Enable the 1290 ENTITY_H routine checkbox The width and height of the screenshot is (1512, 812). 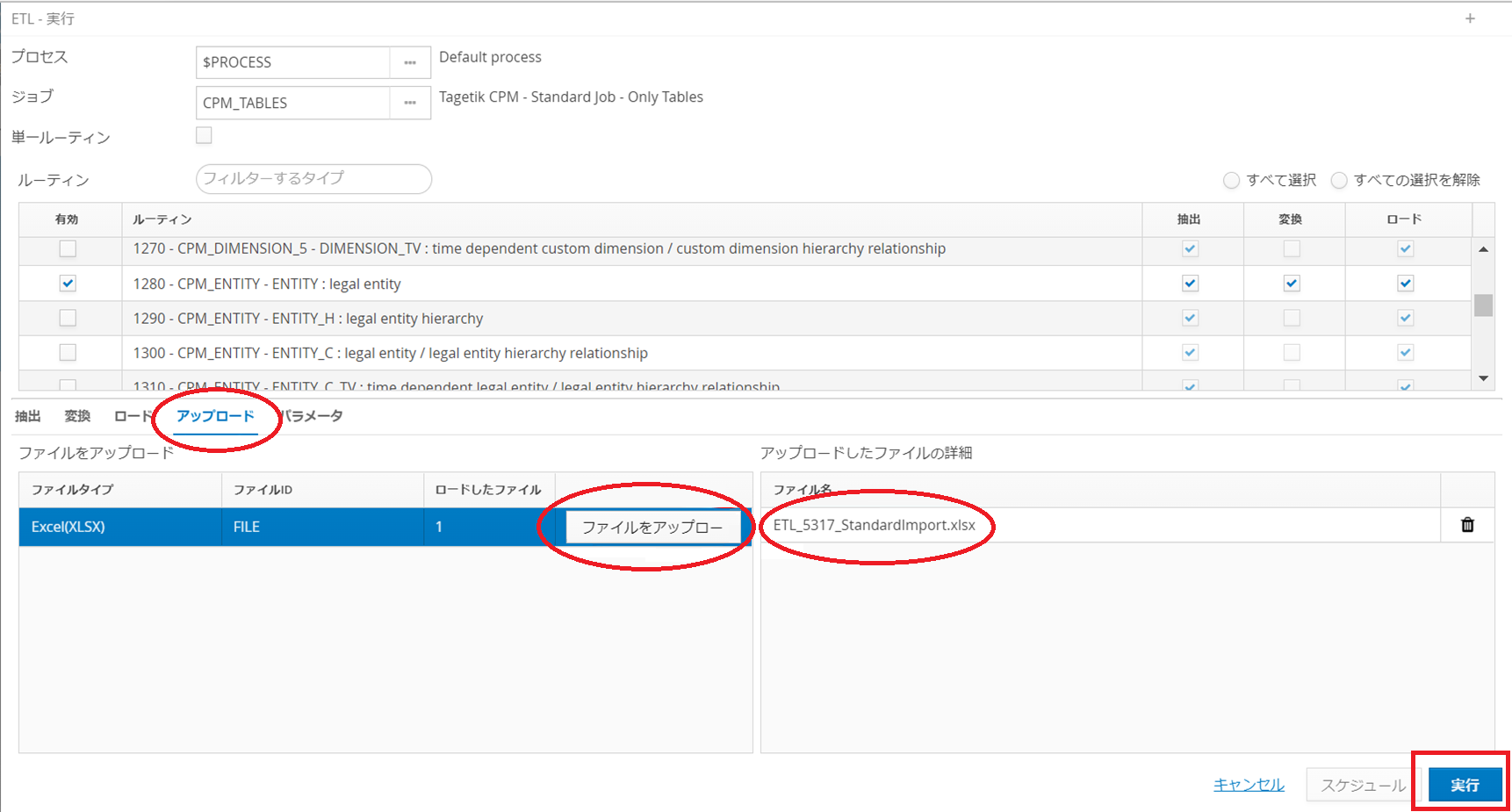[68, 318]
